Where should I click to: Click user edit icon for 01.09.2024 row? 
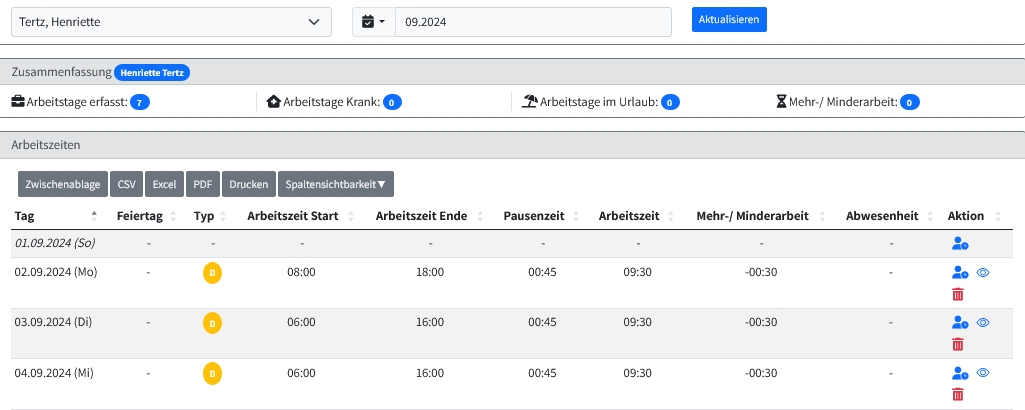pos(960,243)
